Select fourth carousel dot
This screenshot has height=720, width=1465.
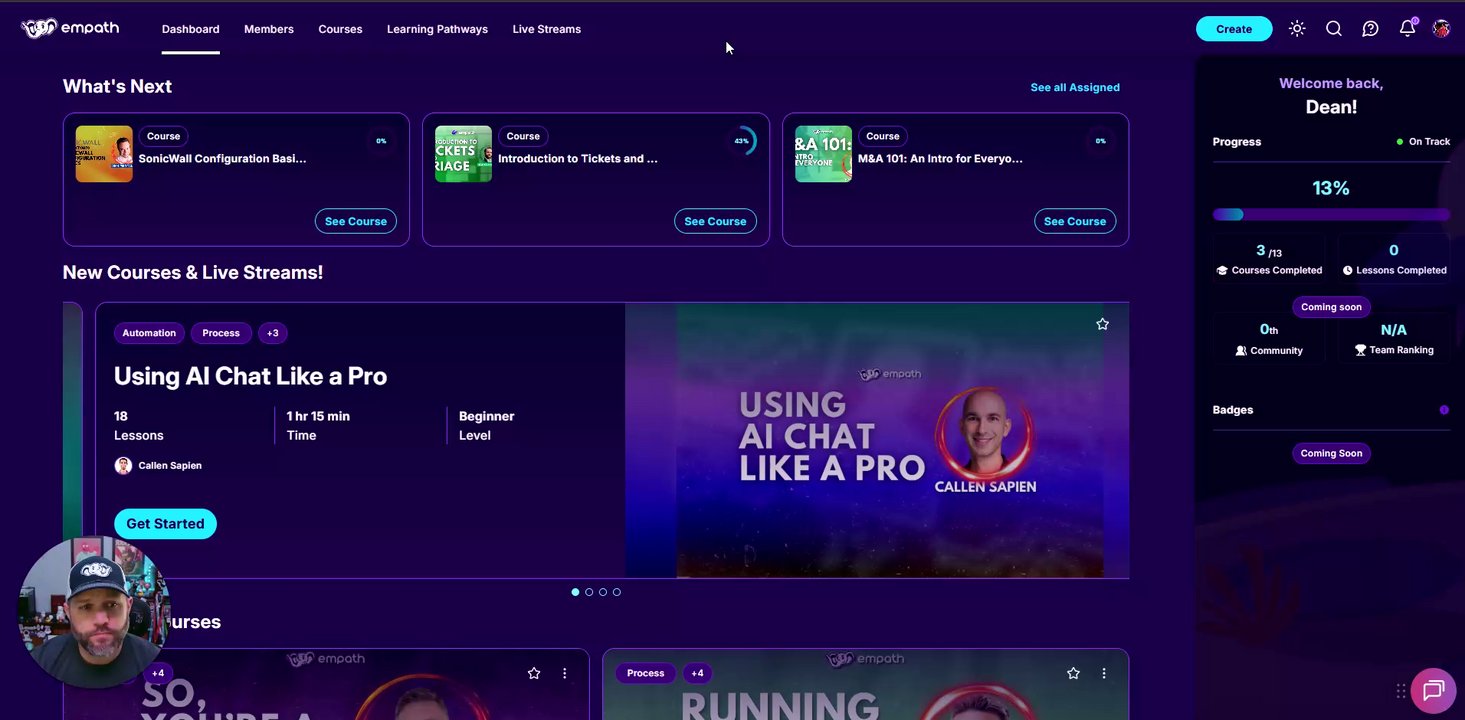click(x=617, y=592)
